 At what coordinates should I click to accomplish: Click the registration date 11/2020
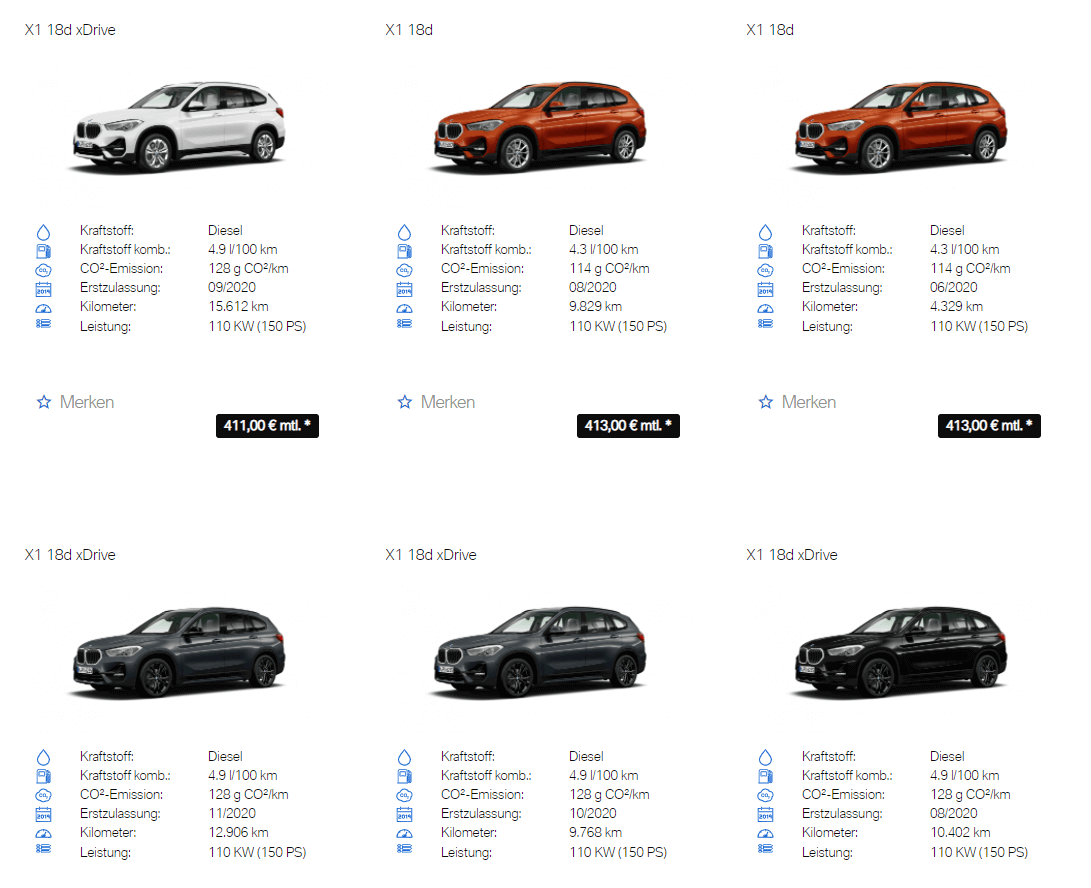(232, 814)
